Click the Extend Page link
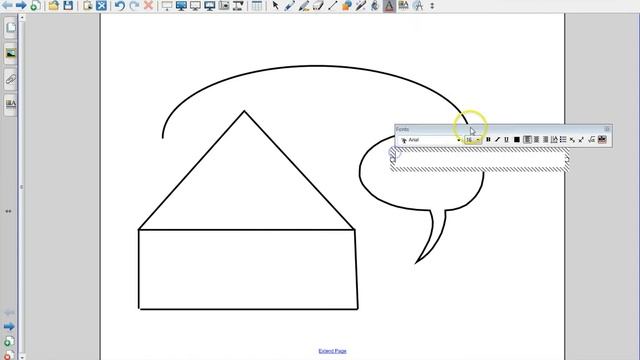 (332, 351)
